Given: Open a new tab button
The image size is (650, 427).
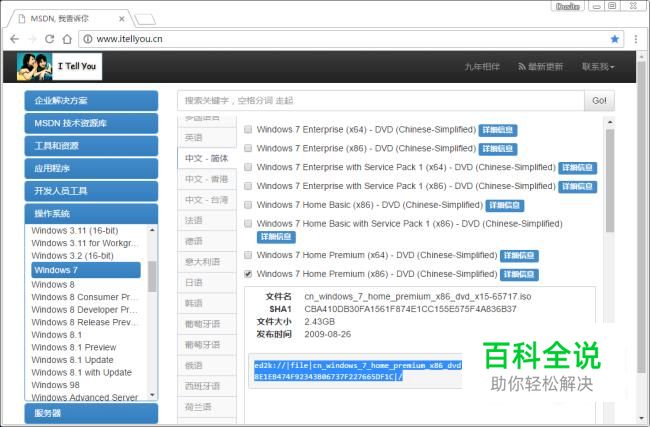Looking at the screenshot, I should click(146, 19).
